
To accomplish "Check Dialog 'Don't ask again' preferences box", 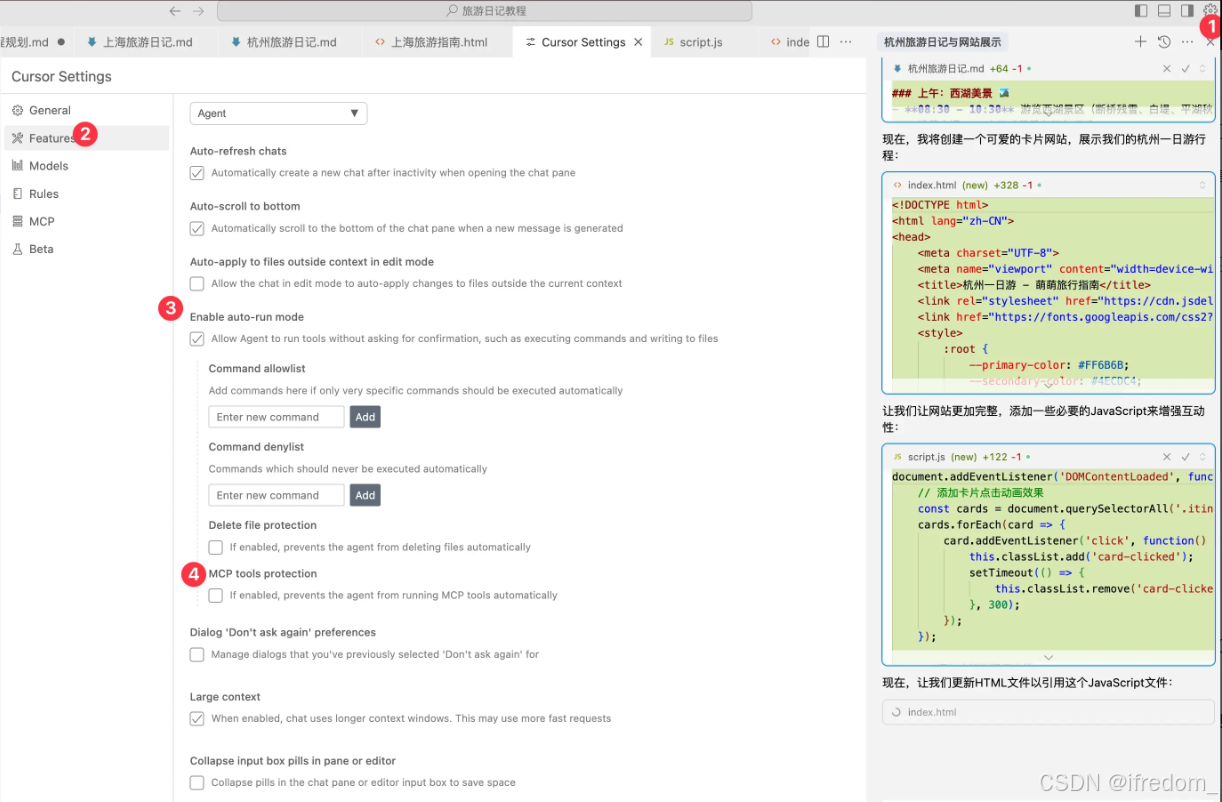I will (x=197, y=654).
